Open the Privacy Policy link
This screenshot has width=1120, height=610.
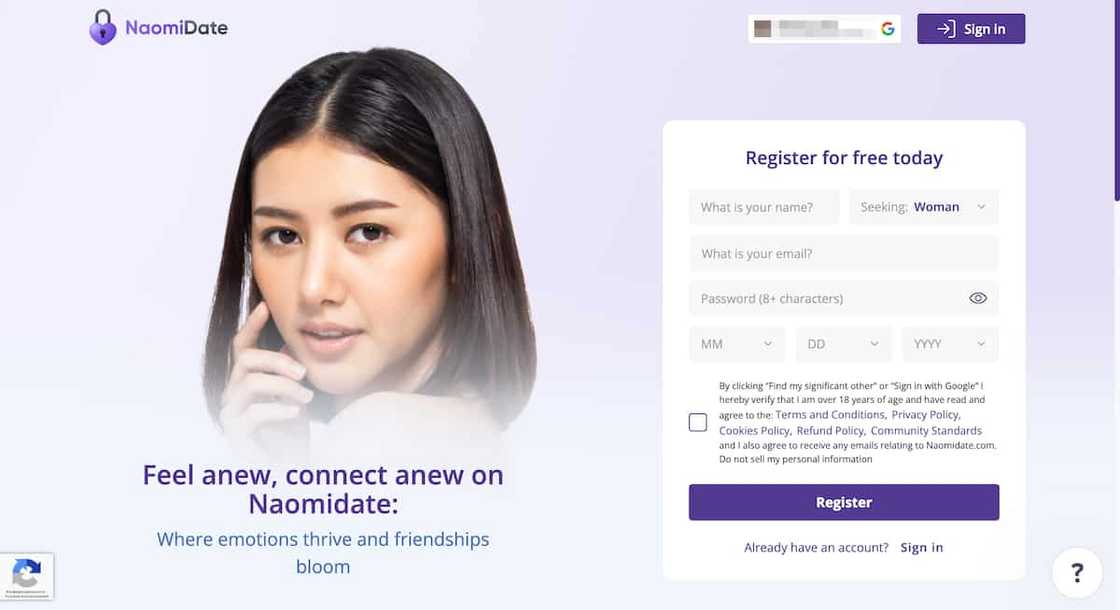(x=925, y=415)
